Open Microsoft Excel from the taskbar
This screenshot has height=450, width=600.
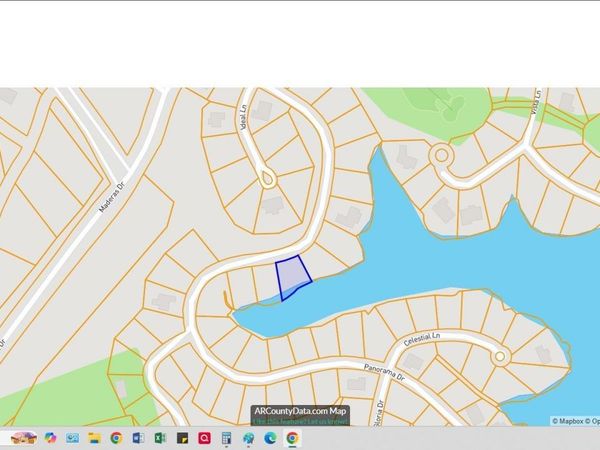tap(160, 438)
